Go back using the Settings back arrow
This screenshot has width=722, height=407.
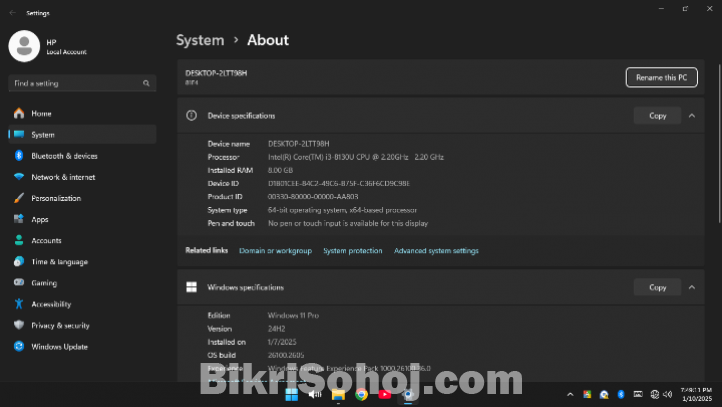click(x=12, y=13)
